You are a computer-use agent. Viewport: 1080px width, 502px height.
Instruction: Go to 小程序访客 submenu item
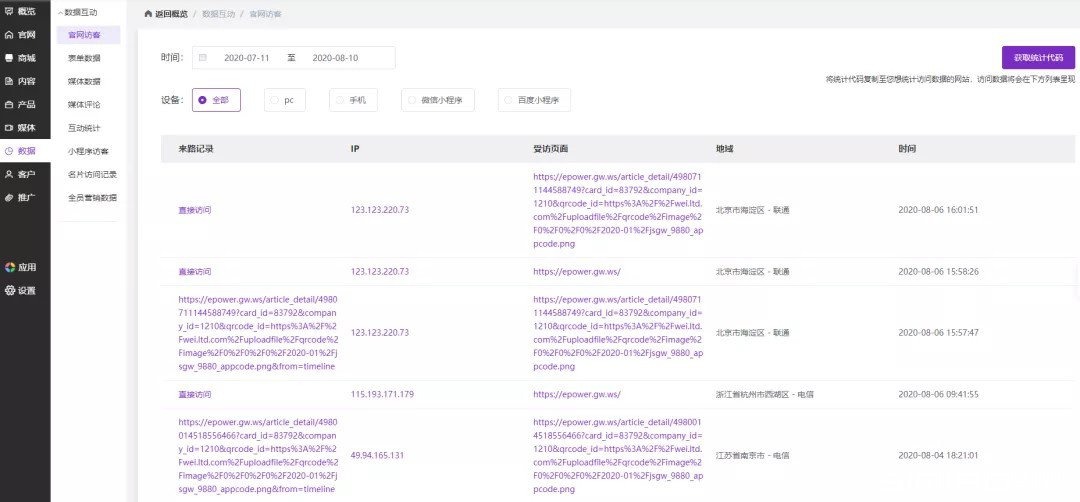click(x=87, y=151)
